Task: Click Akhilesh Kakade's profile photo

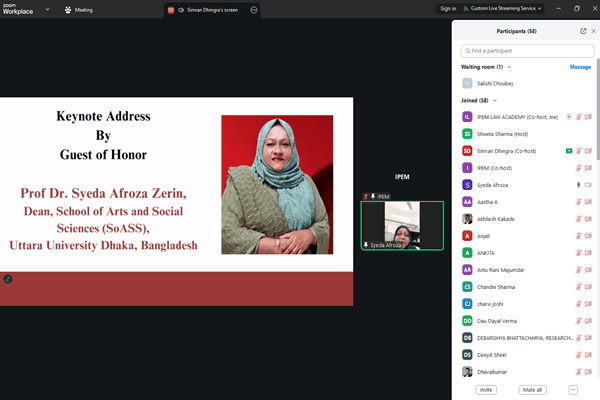Action: point(467,219)
